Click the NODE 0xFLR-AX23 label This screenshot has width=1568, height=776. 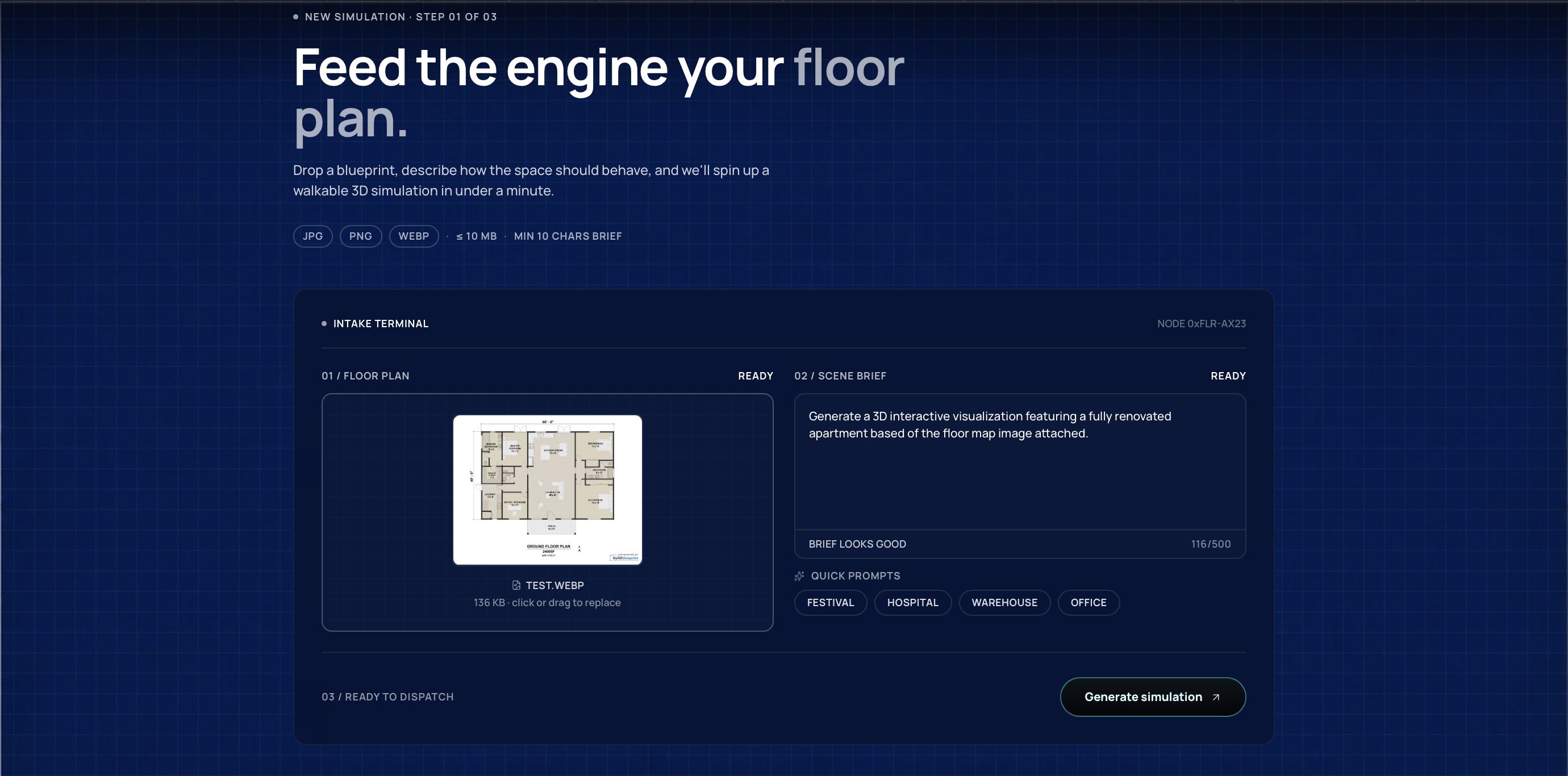(x=1201, y=324)
